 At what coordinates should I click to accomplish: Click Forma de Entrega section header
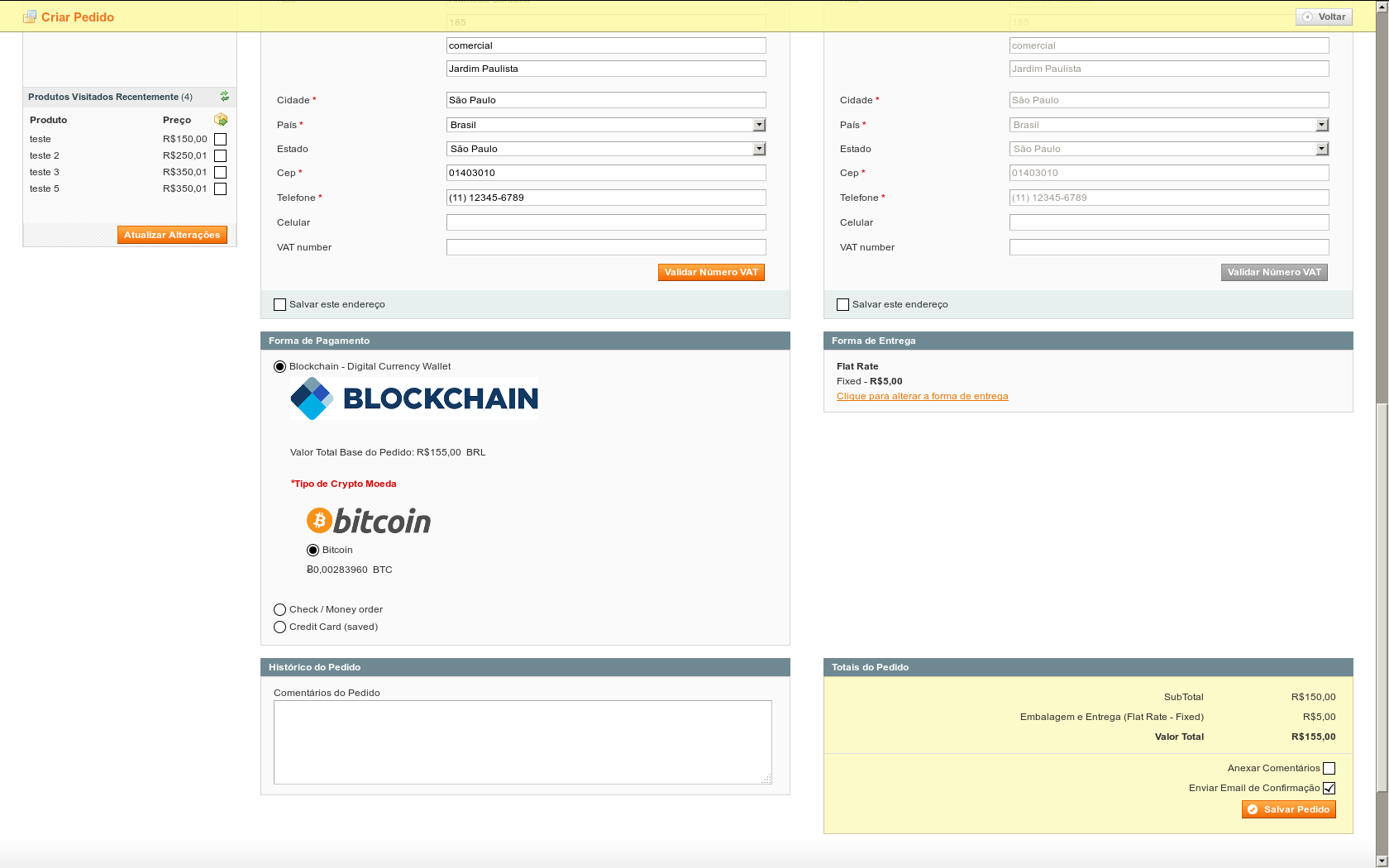click(1088, 341)
